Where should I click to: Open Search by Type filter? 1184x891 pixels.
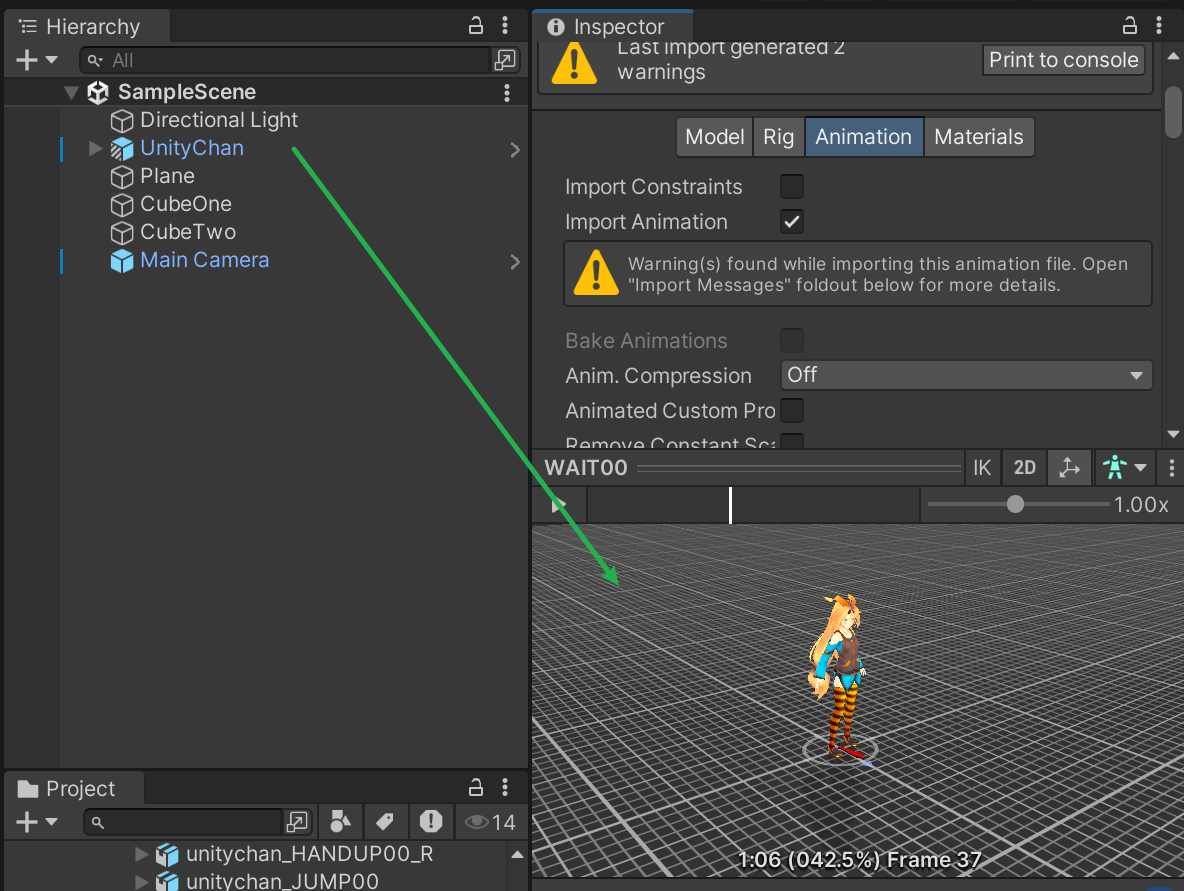coord(341,822)
